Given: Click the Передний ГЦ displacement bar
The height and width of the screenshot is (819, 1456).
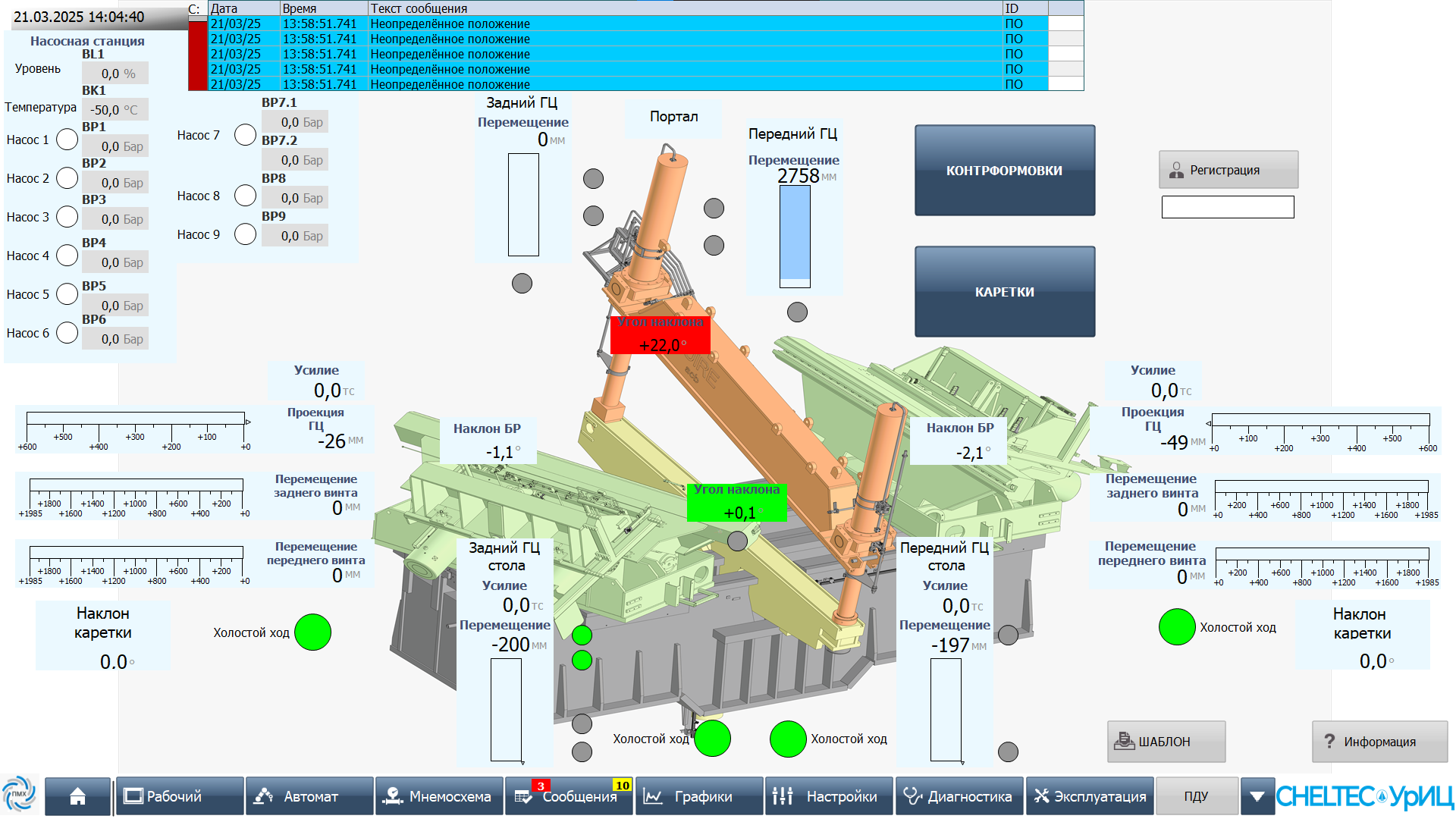Looking at the screenshot, I should click(795, 237).
